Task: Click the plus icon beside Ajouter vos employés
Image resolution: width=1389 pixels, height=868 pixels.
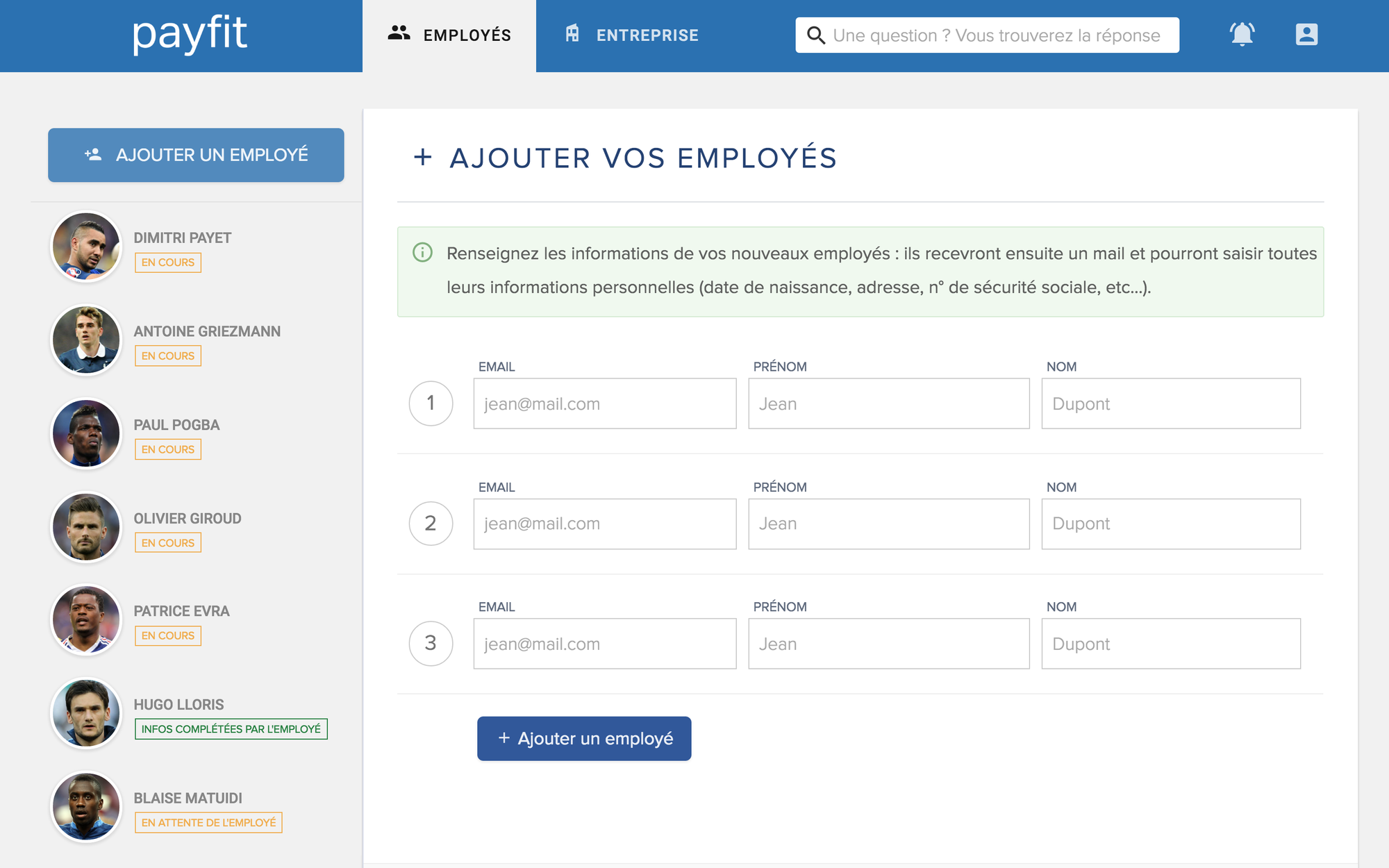Action: pos(422,157)
